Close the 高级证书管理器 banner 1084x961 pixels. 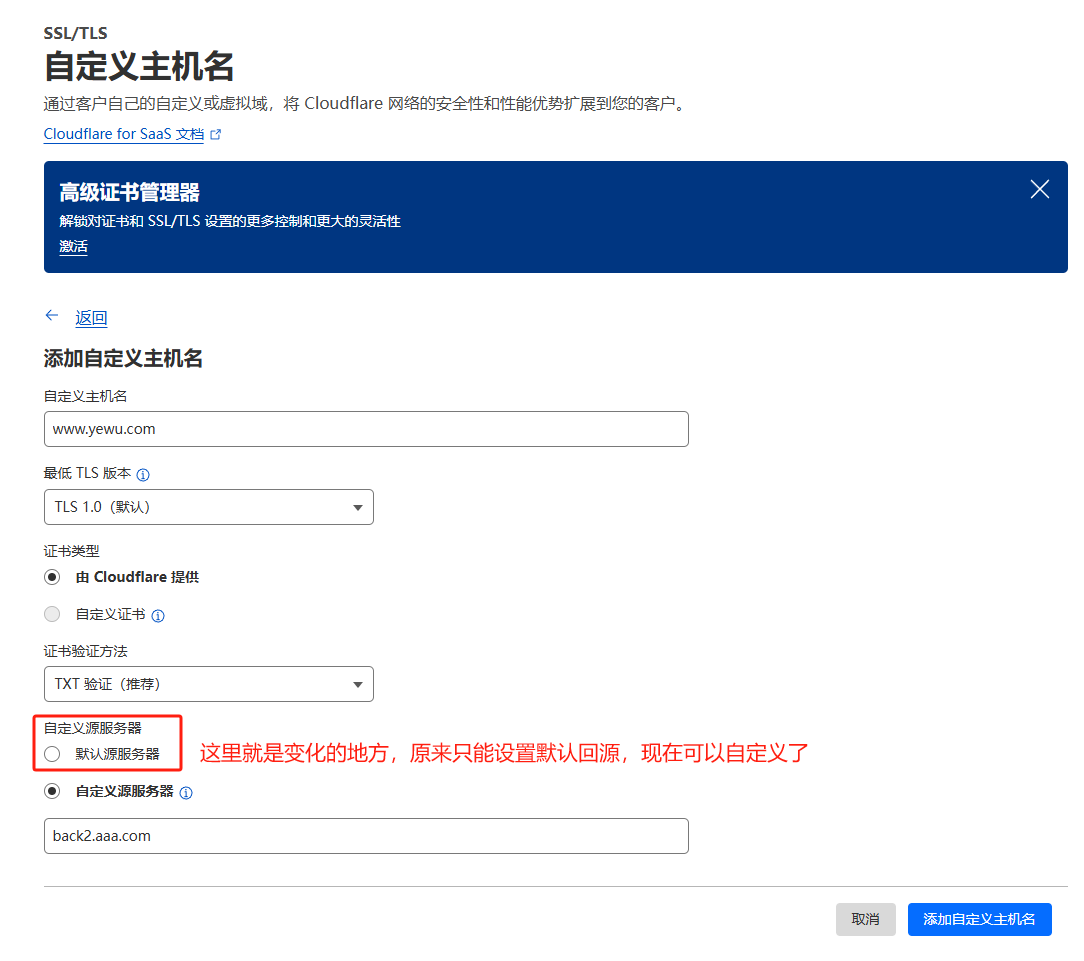pyautogui.click(x=1040, y=189)
